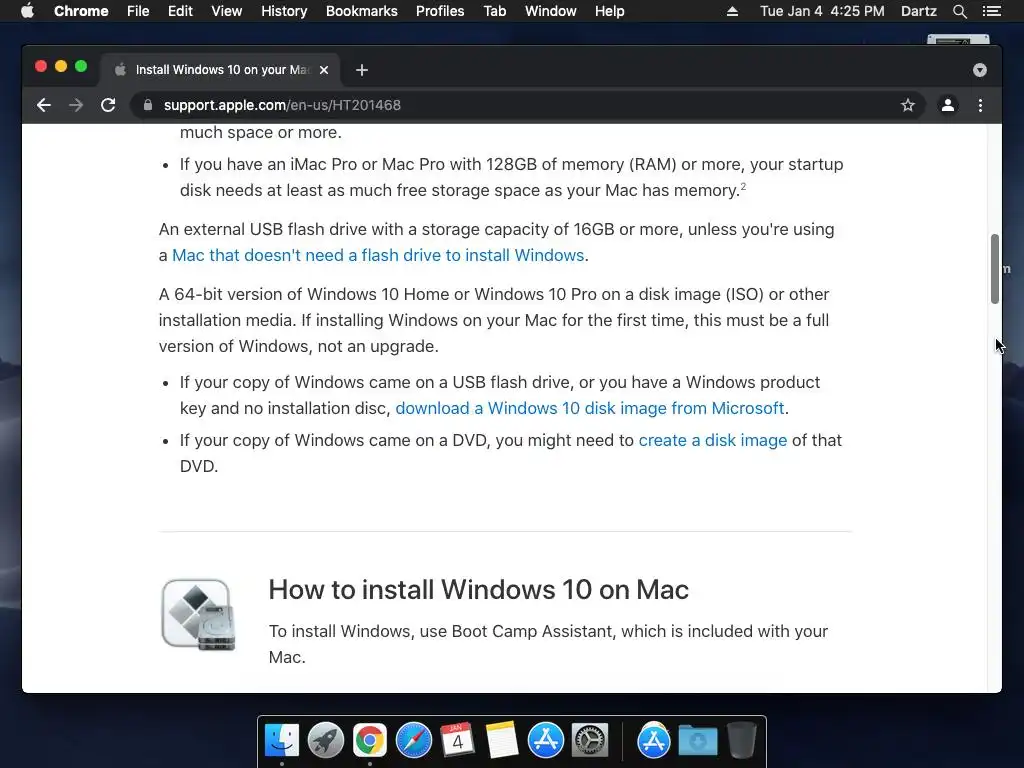Image resolution: width=1024 pixels, height=768 pixels.
Task: Click the Boot Camp Assistant icon image
Action: click(x=199, y=615)
